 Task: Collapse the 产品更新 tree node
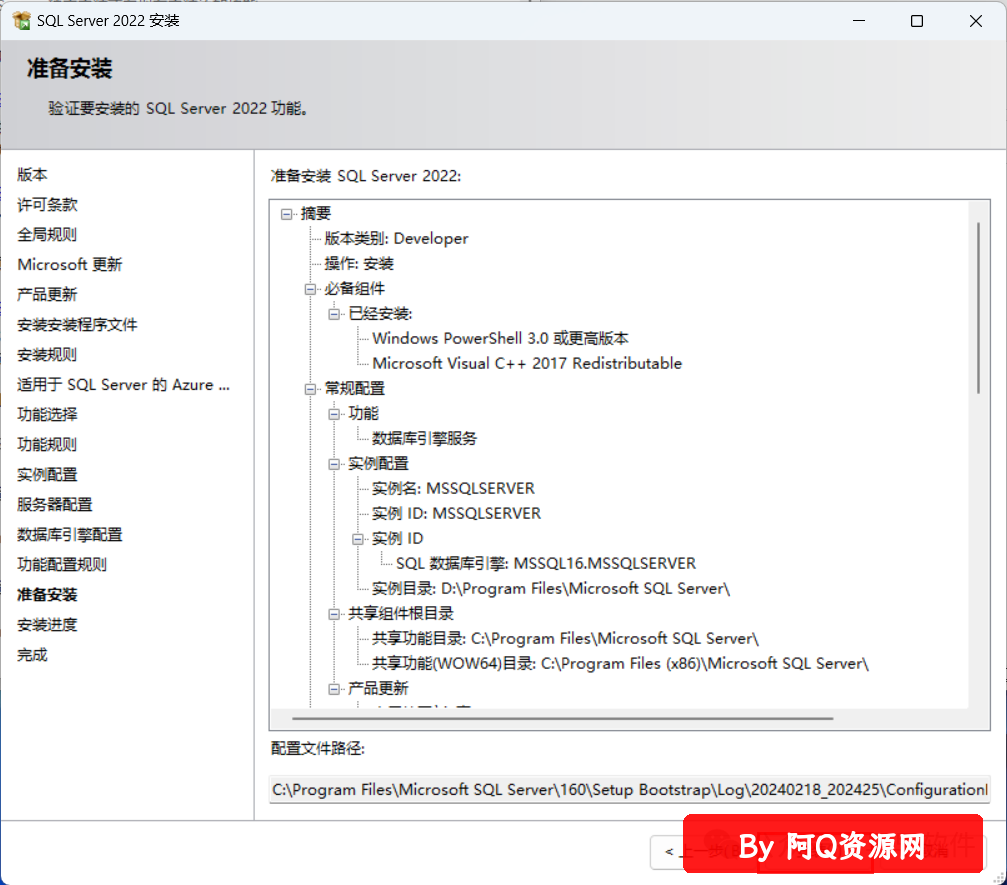click(334, 690)
